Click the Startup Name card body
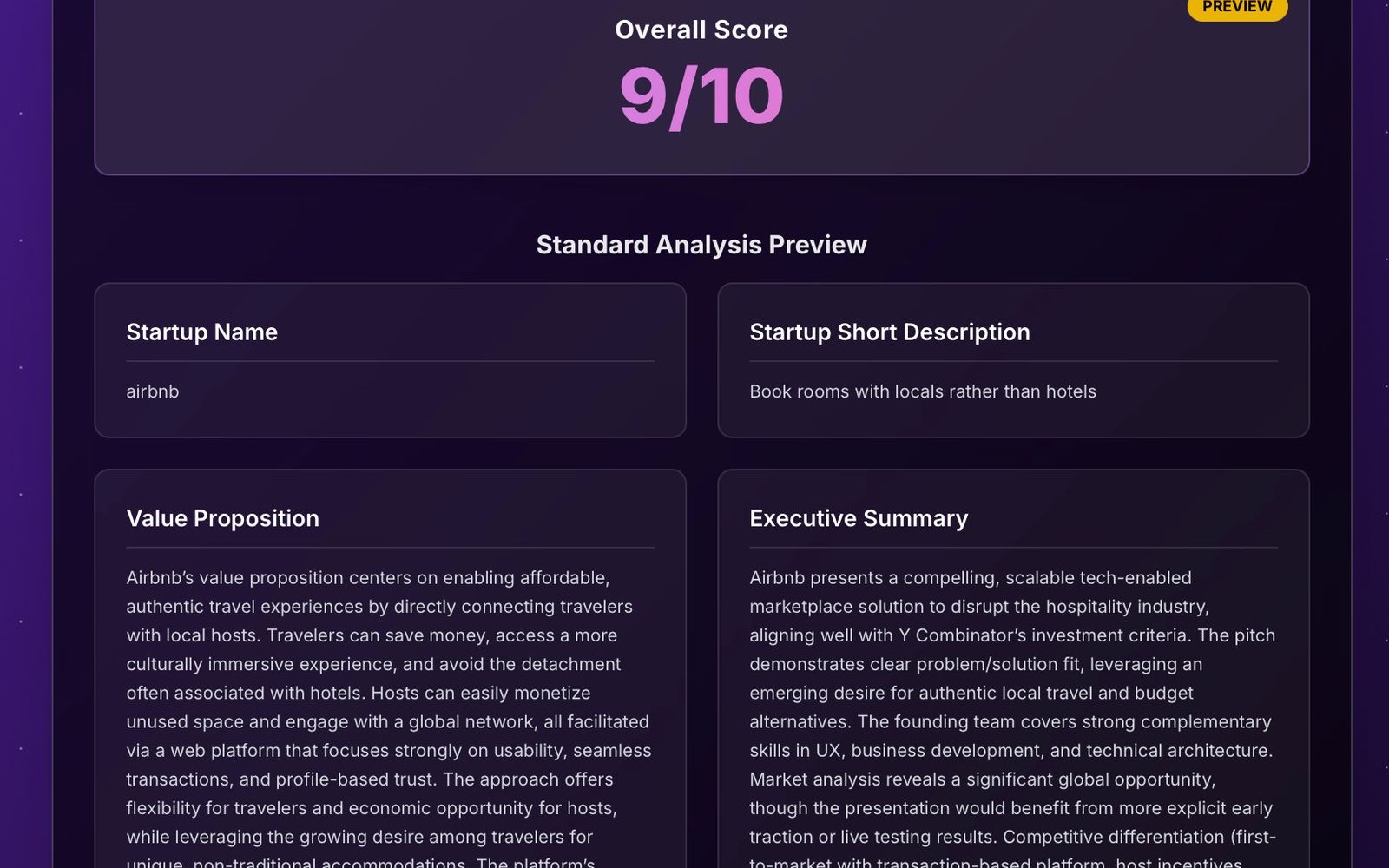The width and height of the screenshot is (1389, 868). [390, 408]
